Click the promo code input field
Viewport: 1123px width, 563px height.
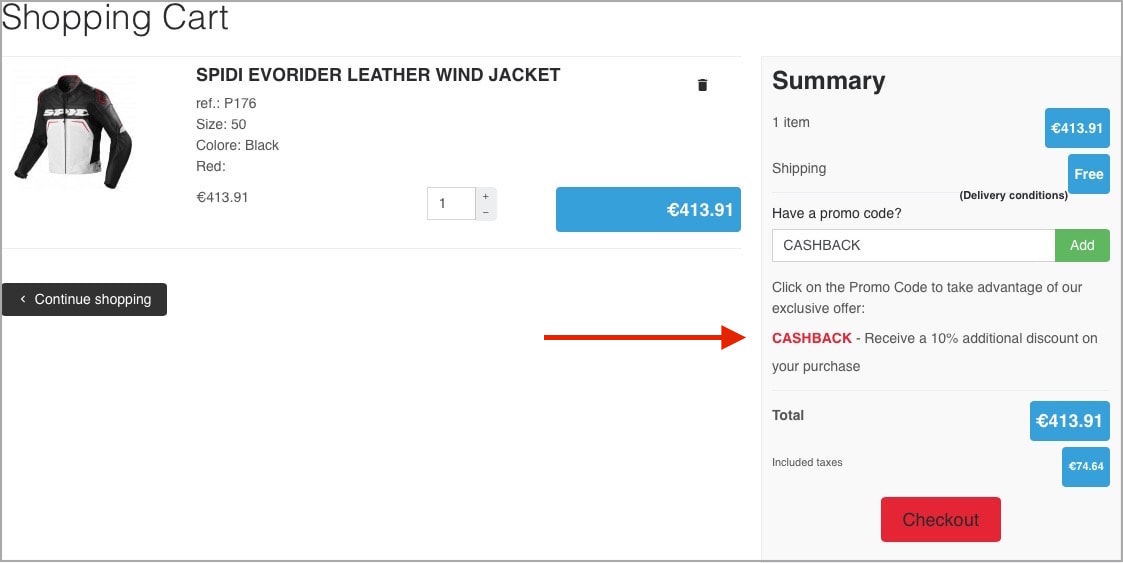pyautogui.click(x=913, y=245)
